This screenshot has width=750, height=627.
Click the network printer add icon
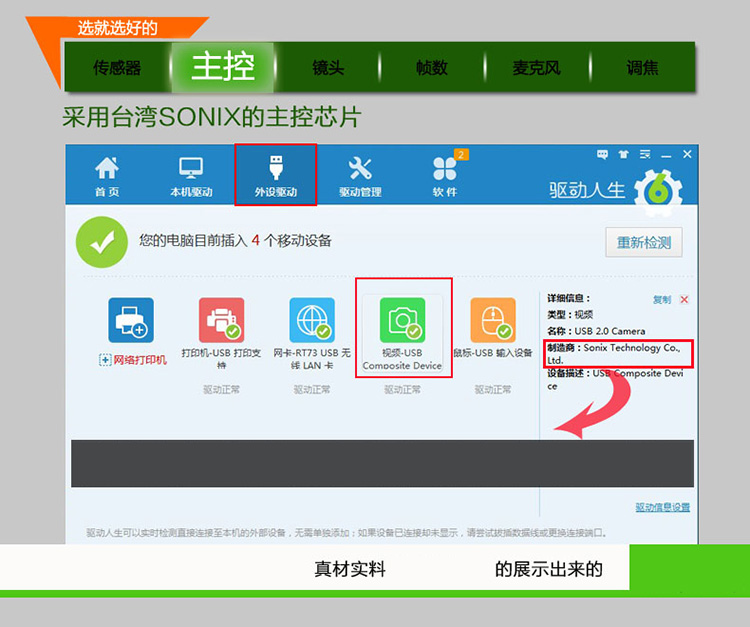(131, 320)
